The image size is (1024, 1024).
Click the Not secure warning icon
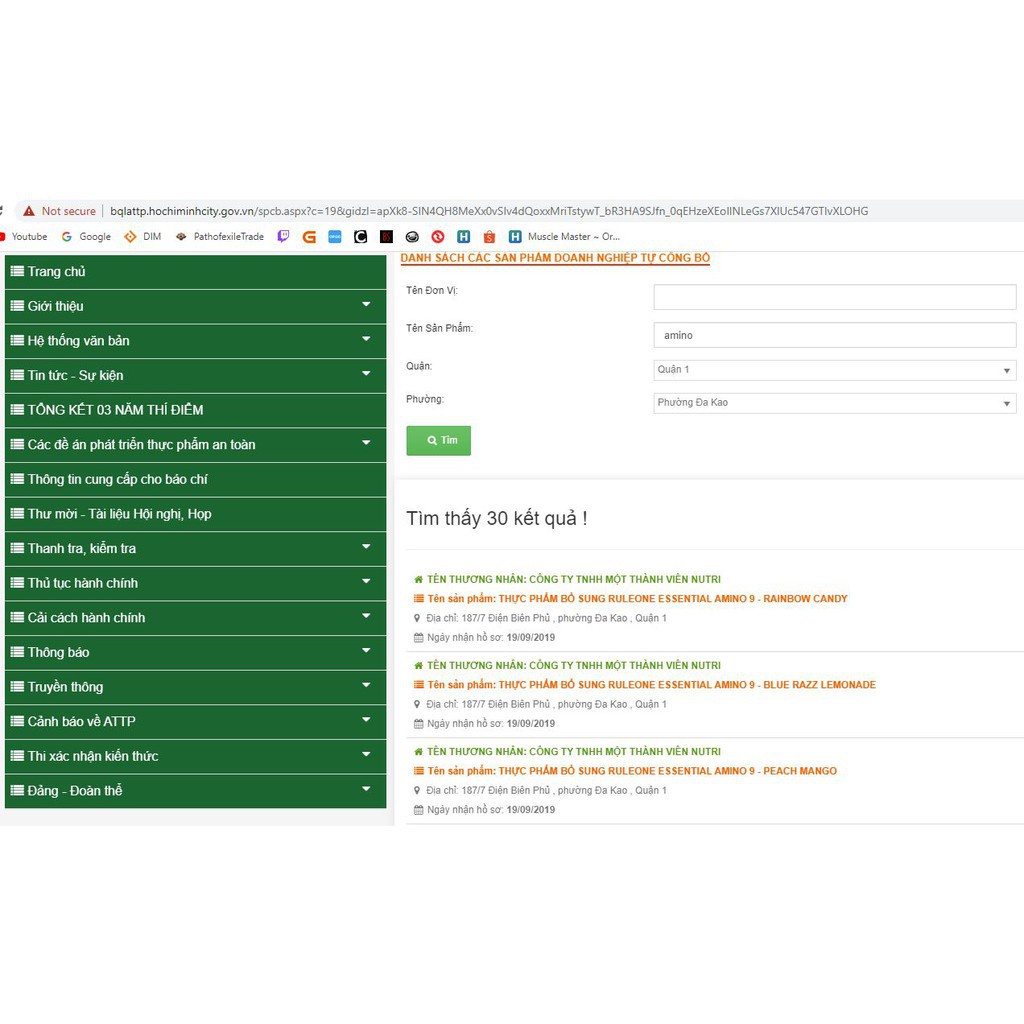29,211
